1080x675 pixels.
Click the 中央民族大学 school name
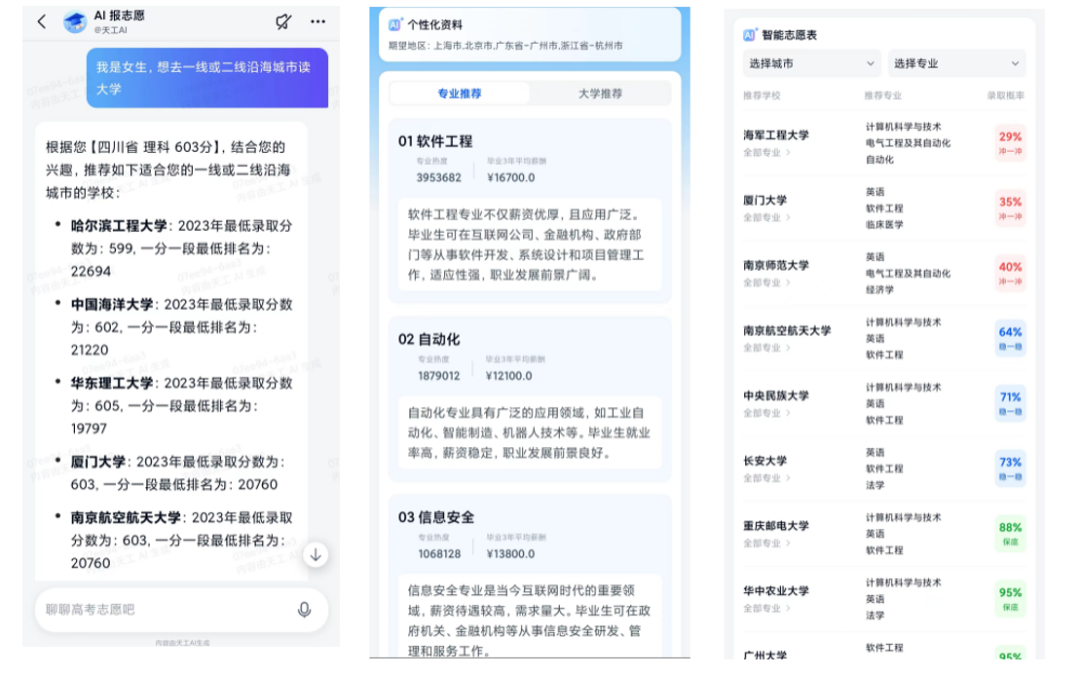[x=776, y=396]
